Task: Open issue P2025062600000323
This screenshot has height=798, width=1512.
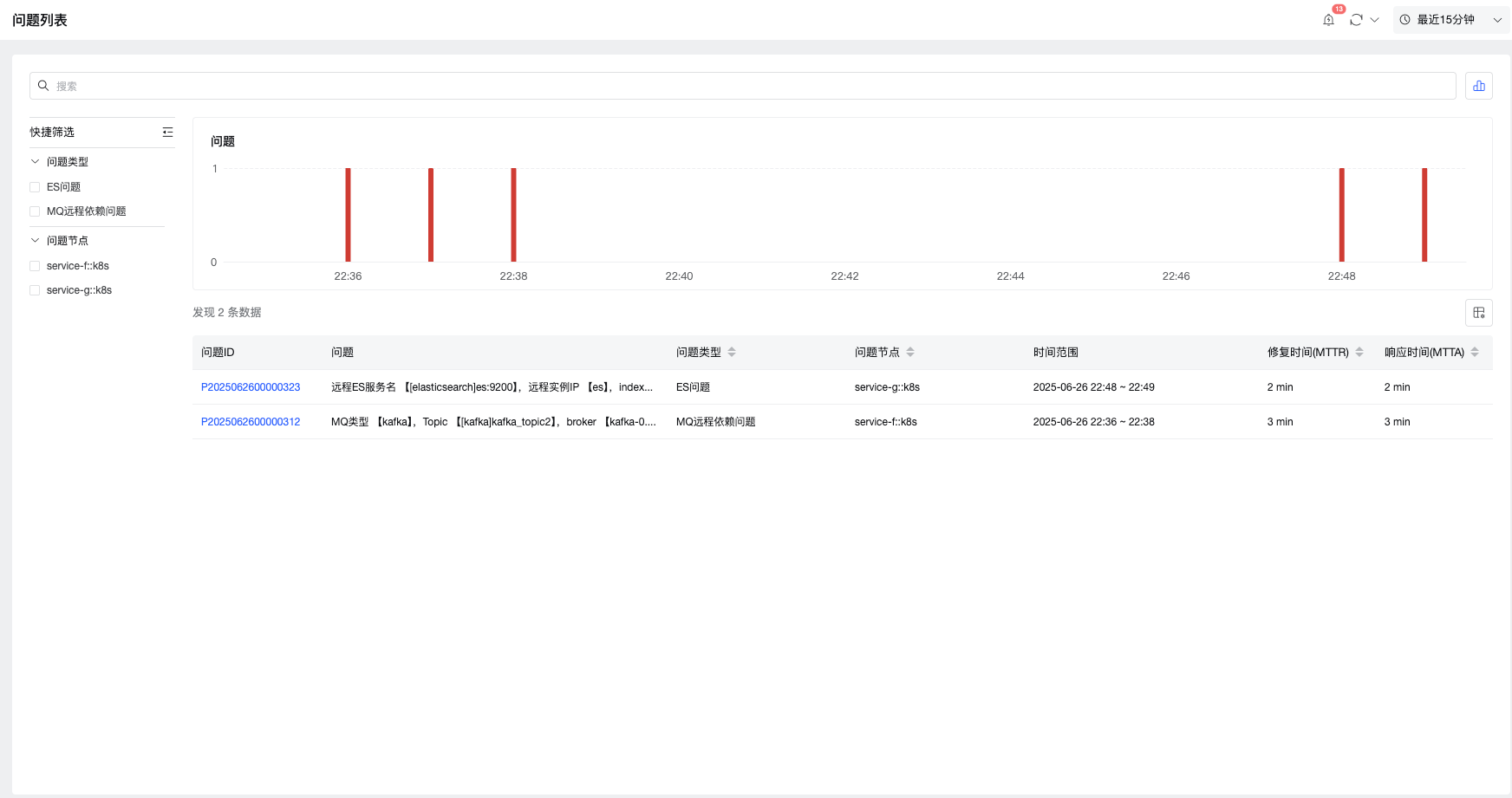Action: [251, 387]
